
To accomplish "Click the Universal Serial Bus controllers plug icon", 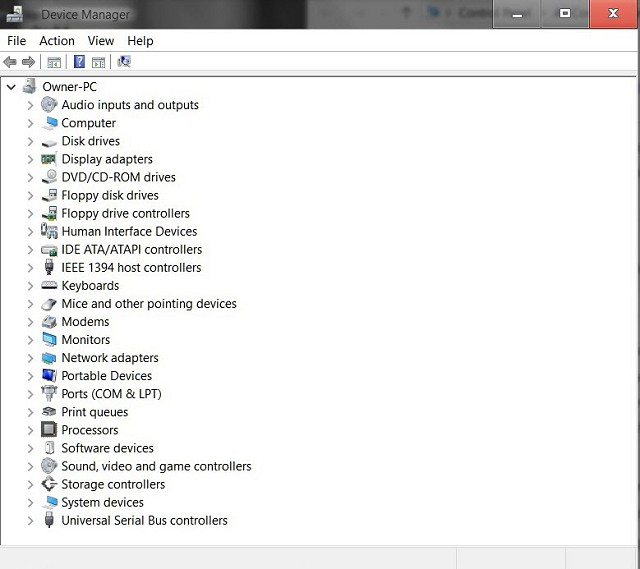I will pos(49,520).
